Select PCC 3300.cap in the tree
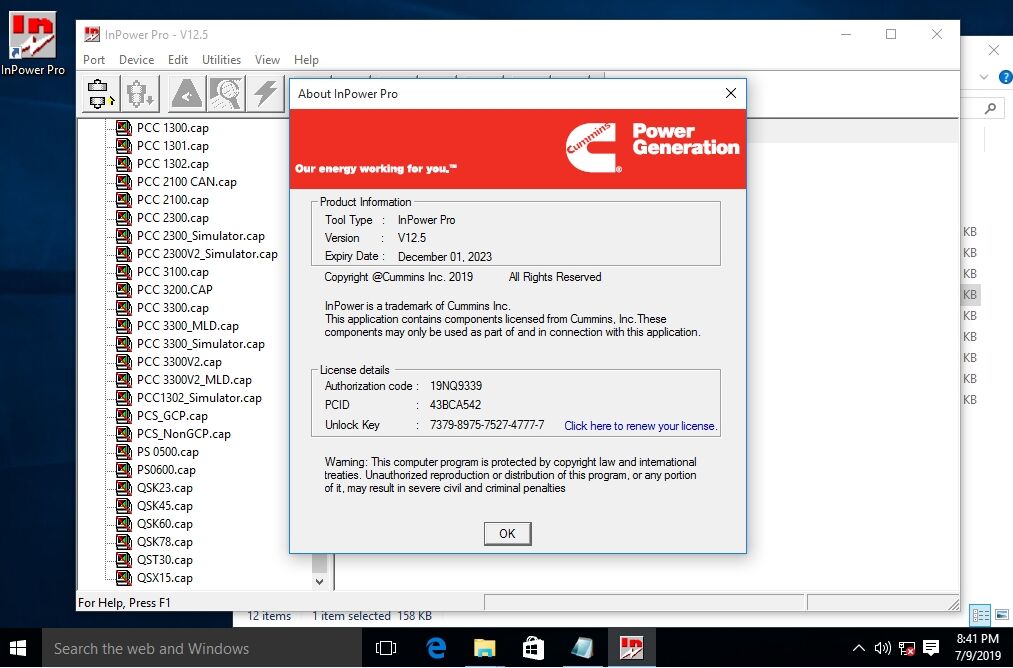Image resolution: width=1013 pixels, height=668 pixels. 172,308
